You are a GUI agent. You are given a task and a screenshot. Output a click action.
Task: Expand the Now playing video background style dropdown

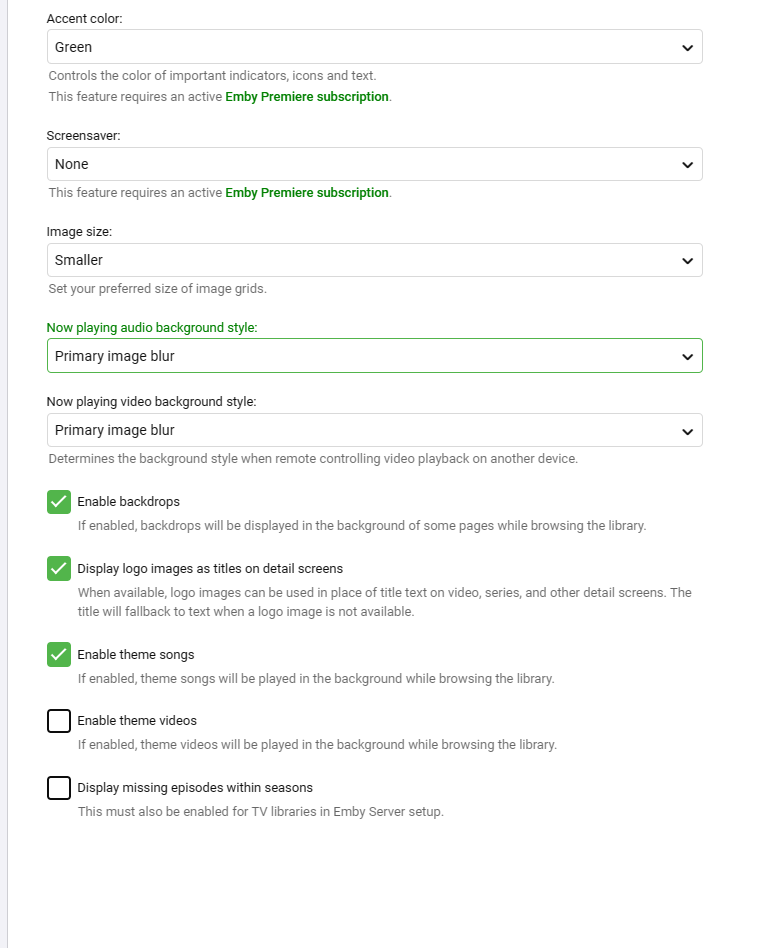click(x=374, y=430)
